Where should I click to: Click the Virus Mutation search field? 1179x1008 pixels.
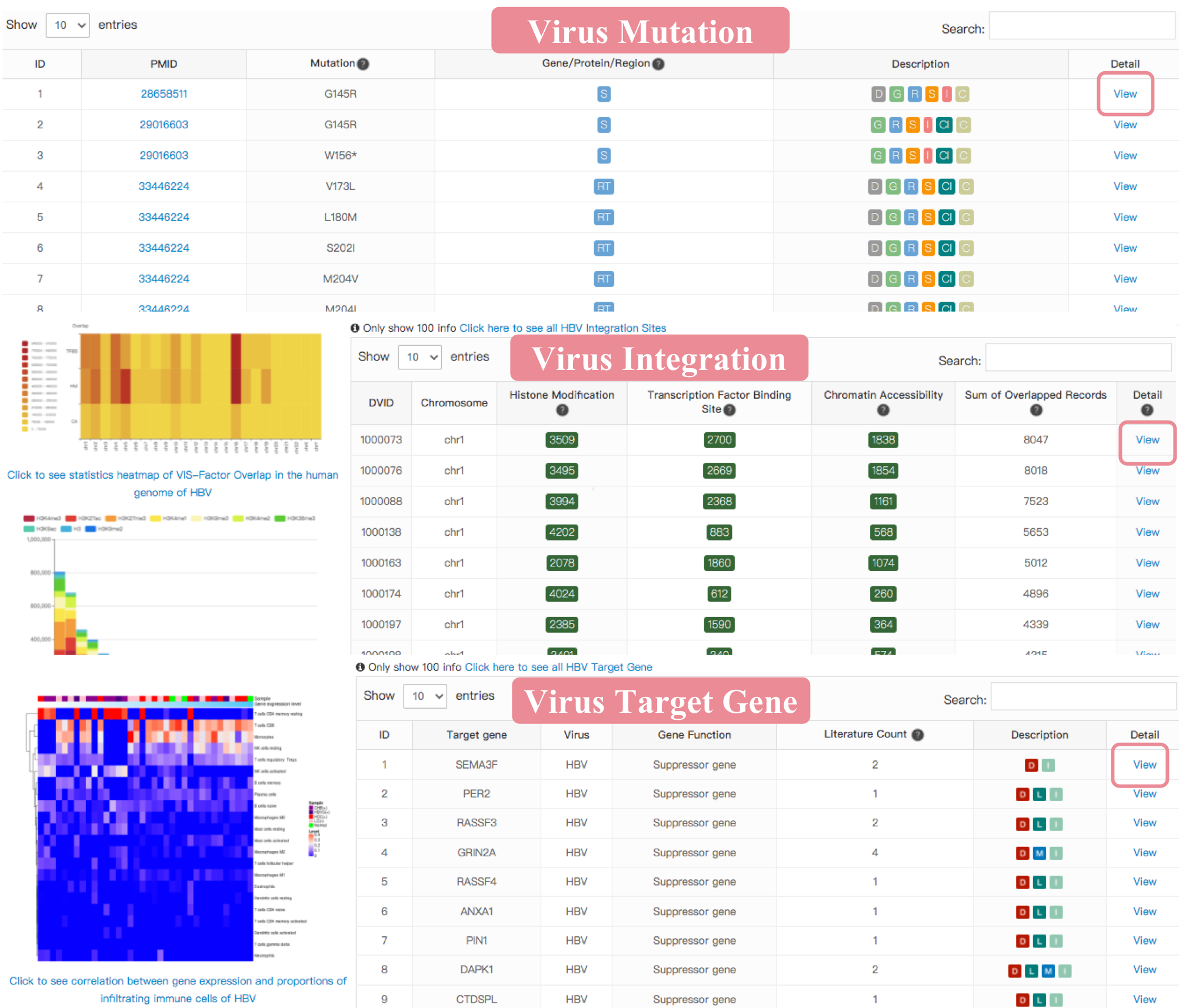coord(1081,26)
